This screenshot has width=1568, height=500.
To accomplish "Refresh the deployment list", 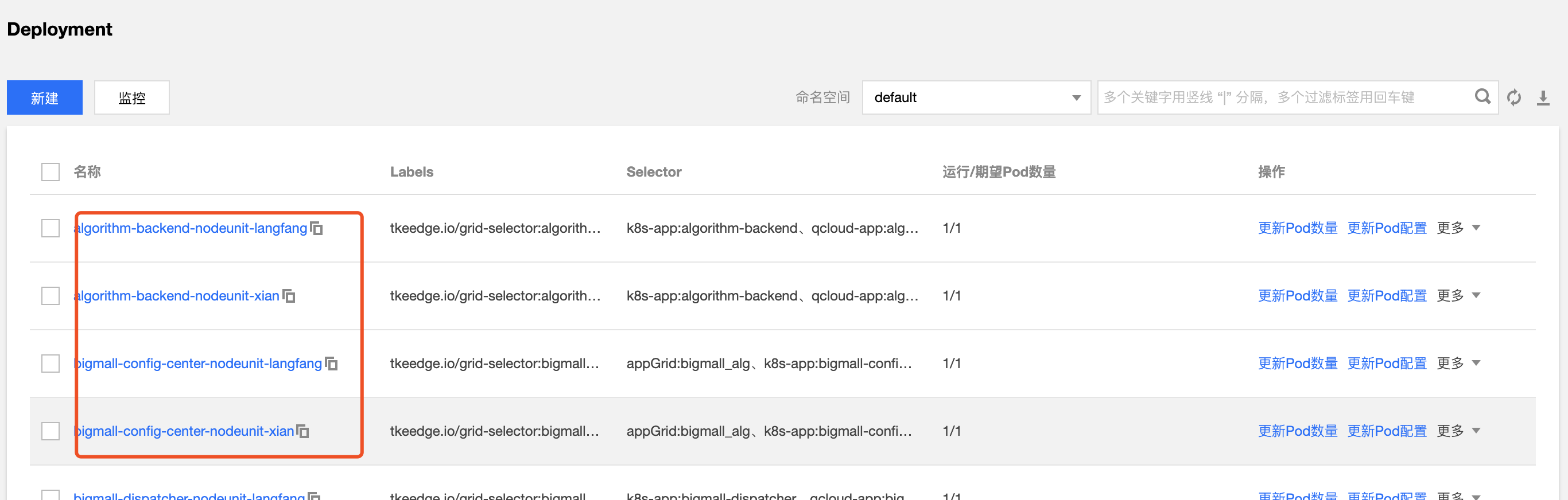I will click(1514, 97).
